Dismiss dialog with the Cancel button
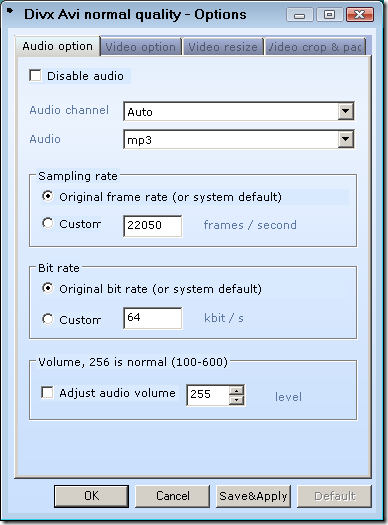 pos(172,496)
